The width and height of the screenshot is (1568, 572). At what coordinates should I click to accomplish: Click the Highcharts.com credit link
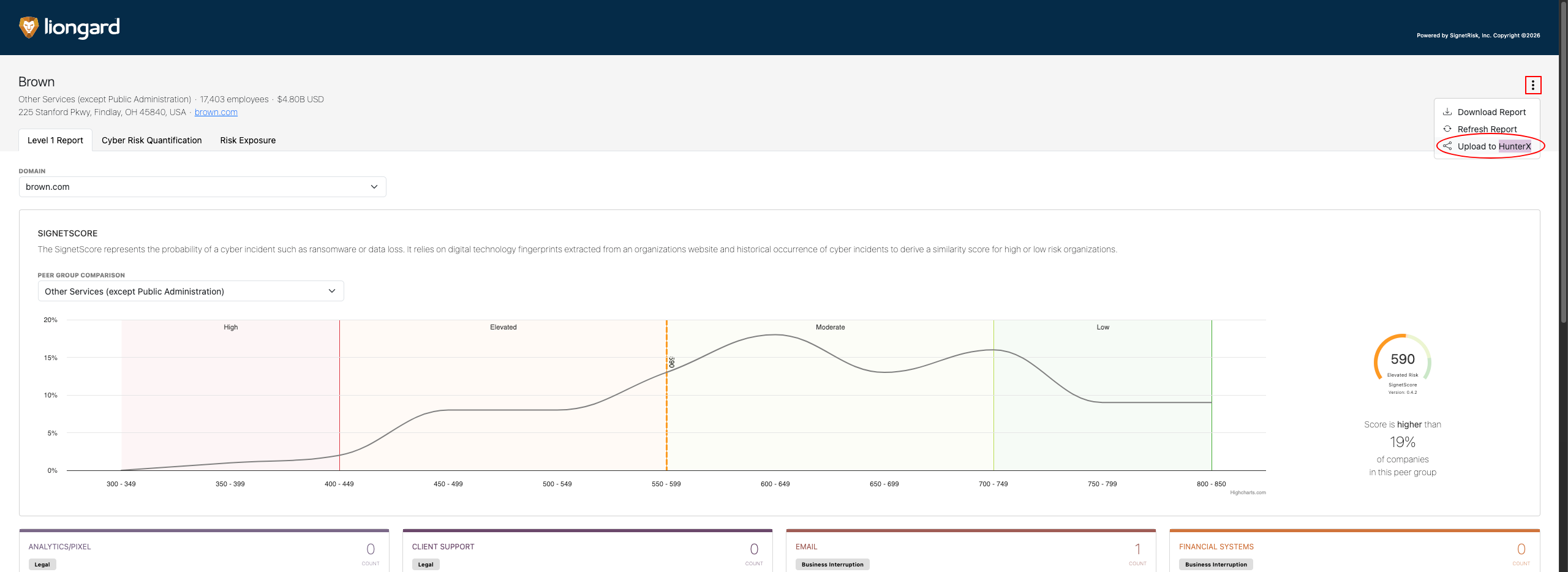(1248, 492)
